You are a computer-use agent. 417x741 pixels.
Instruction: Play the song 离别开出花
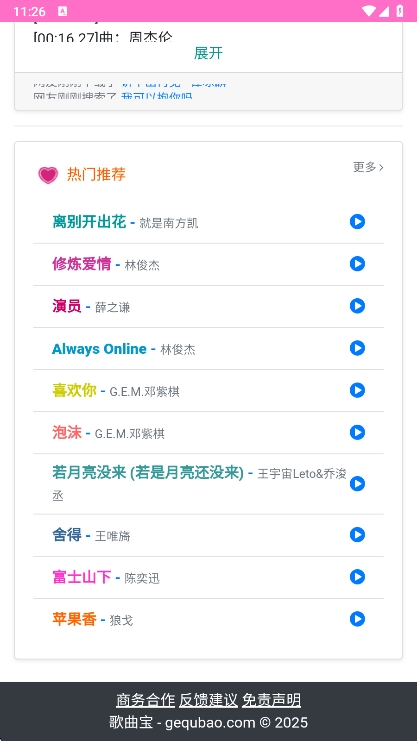tap(357, 222)
